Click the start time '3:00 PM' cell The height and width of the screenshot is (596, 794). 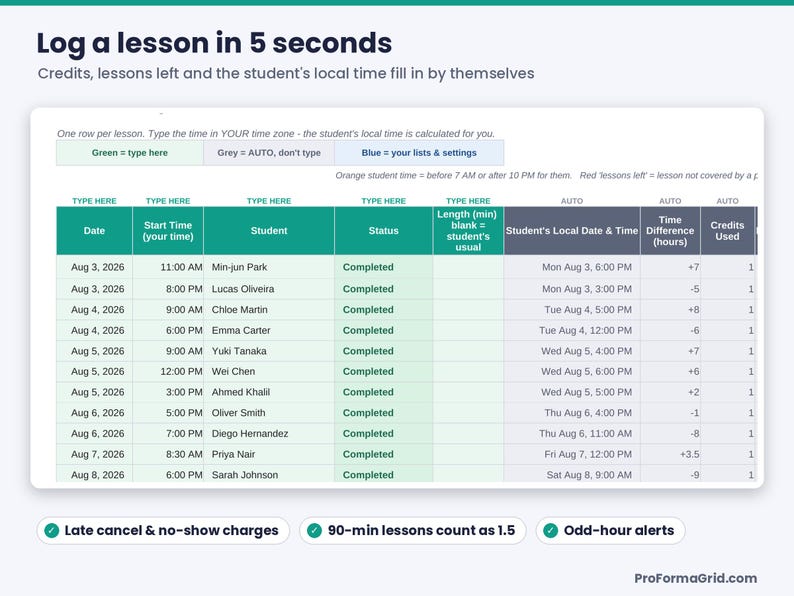pos(168,392)
